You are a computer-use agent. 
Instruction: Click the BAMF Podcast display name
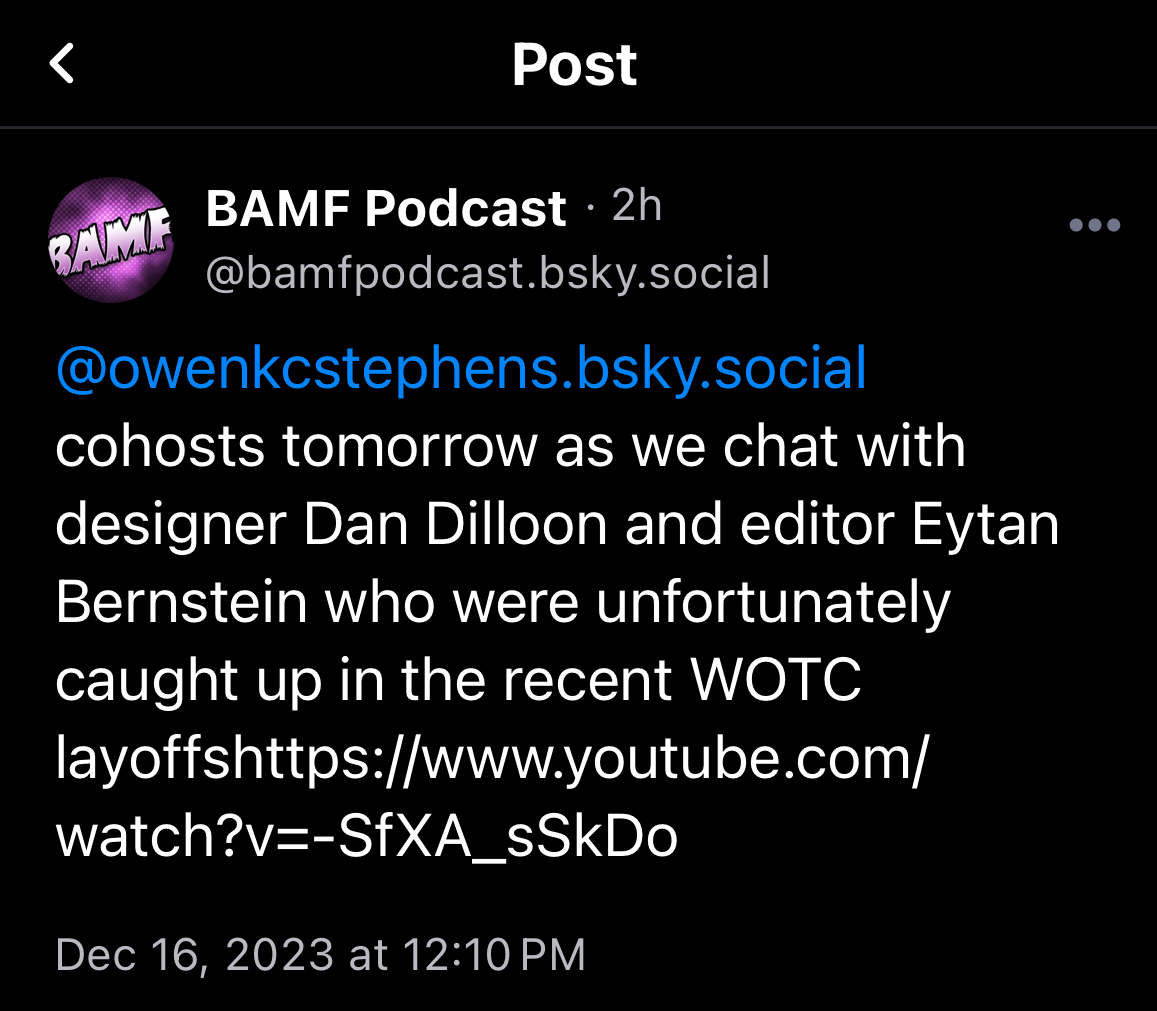[386, 209]
